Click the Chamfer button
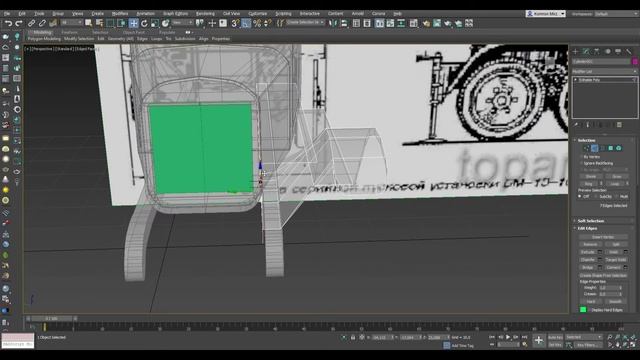The height and width of the screenshot is (360, 640). [588, 260]
